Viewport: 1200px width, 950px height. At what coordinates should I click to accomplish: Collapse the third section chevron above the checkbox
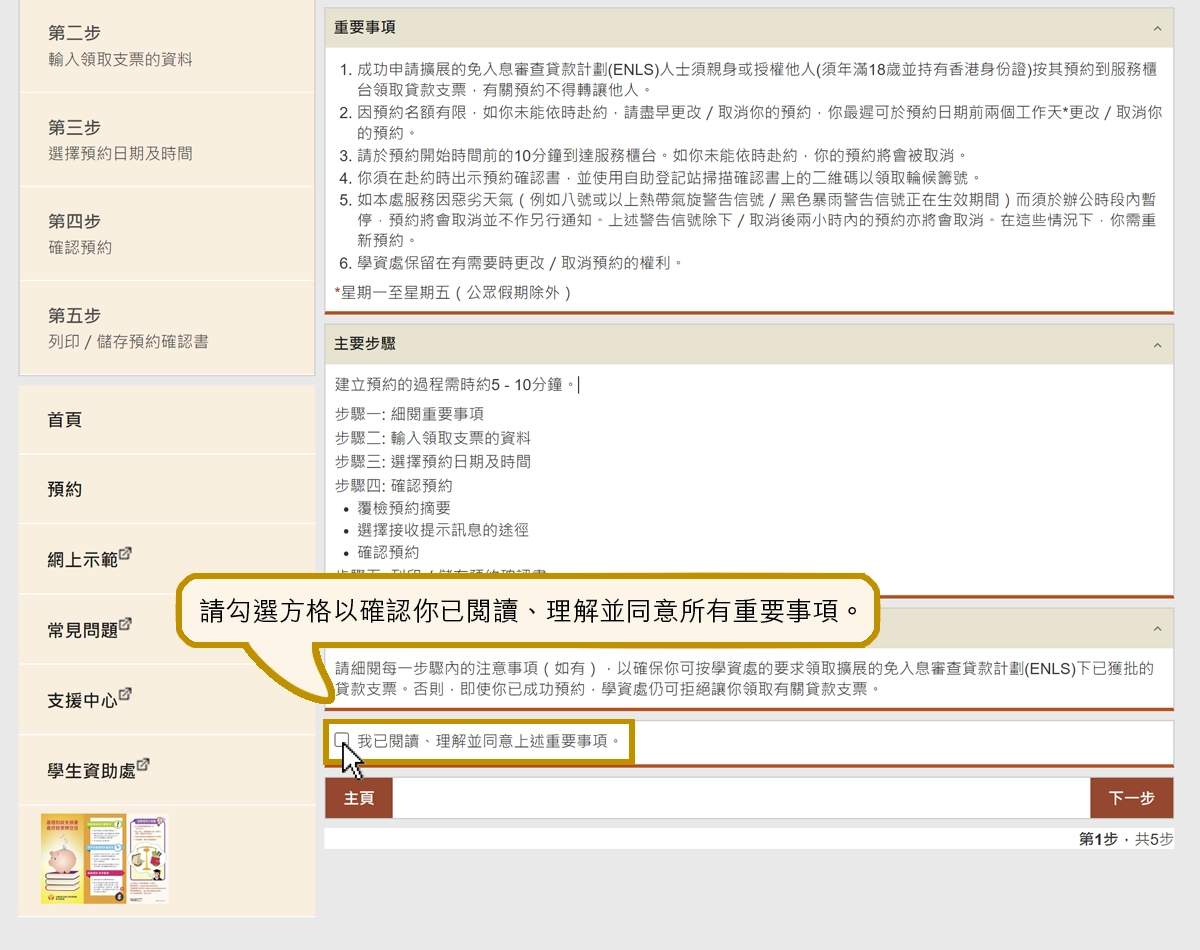point(1157,629)
